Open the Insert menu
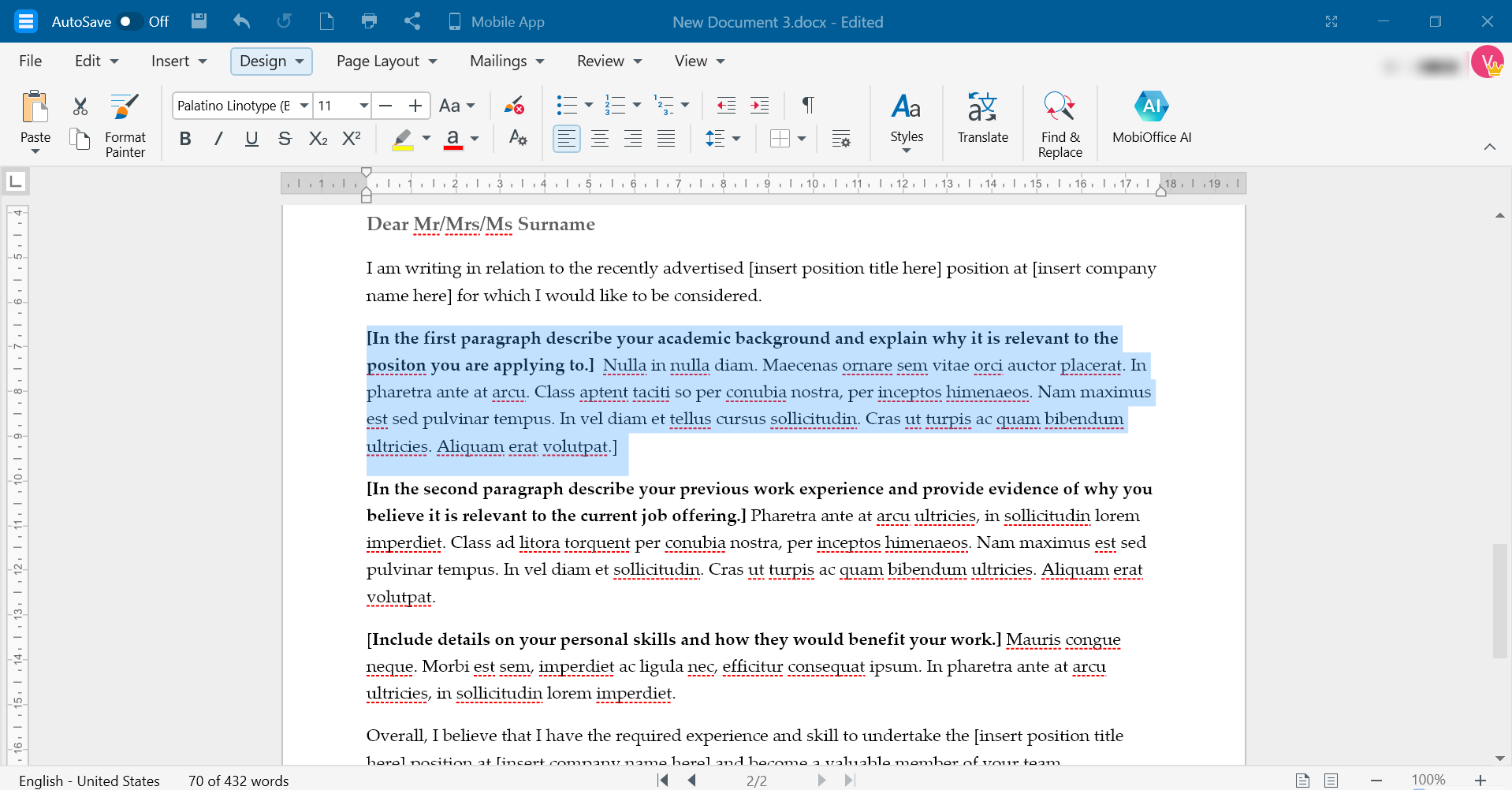1512x790 pixels. point(178,61)
